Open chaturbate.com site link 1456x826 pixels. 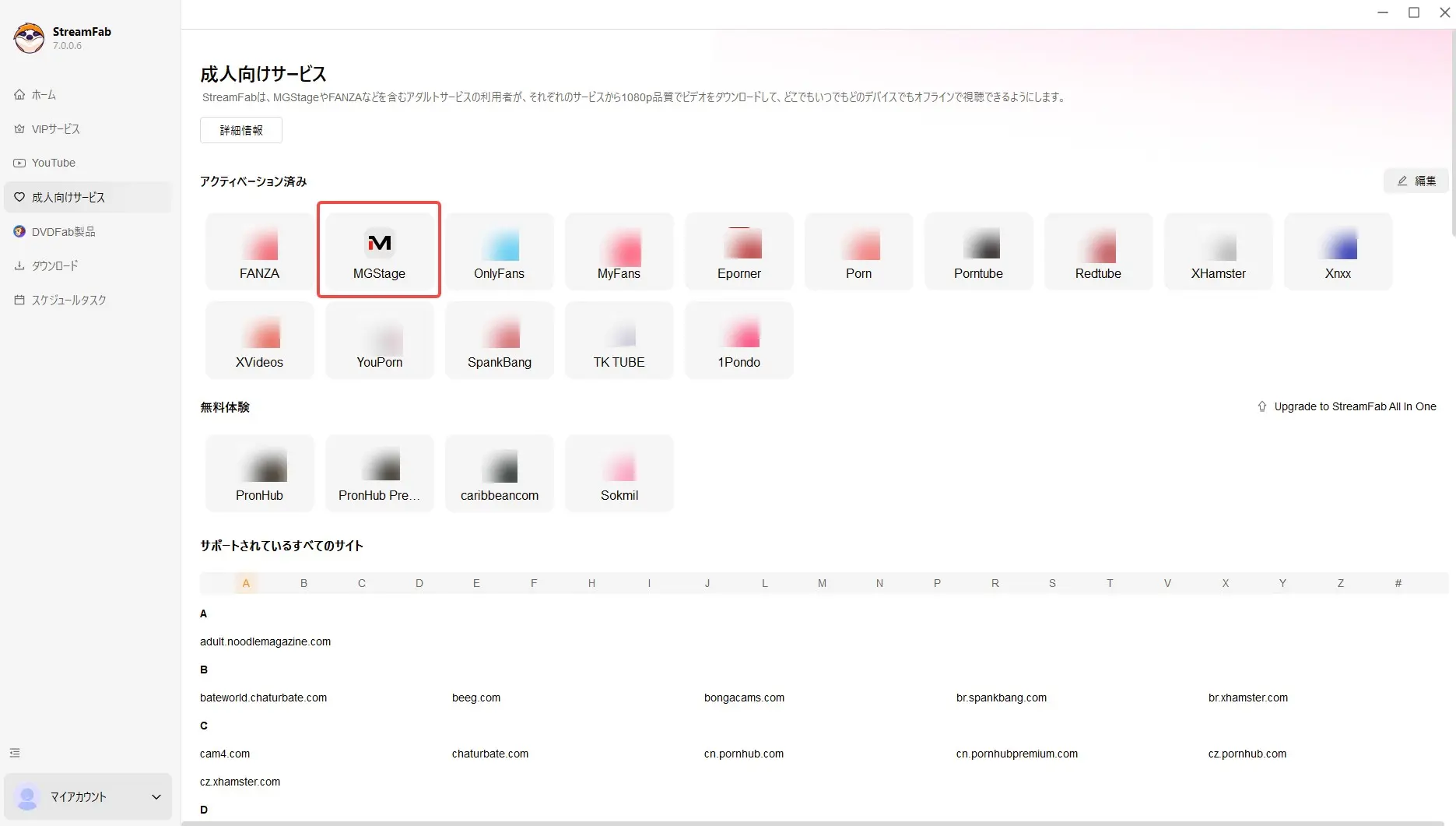coord(490,754)
